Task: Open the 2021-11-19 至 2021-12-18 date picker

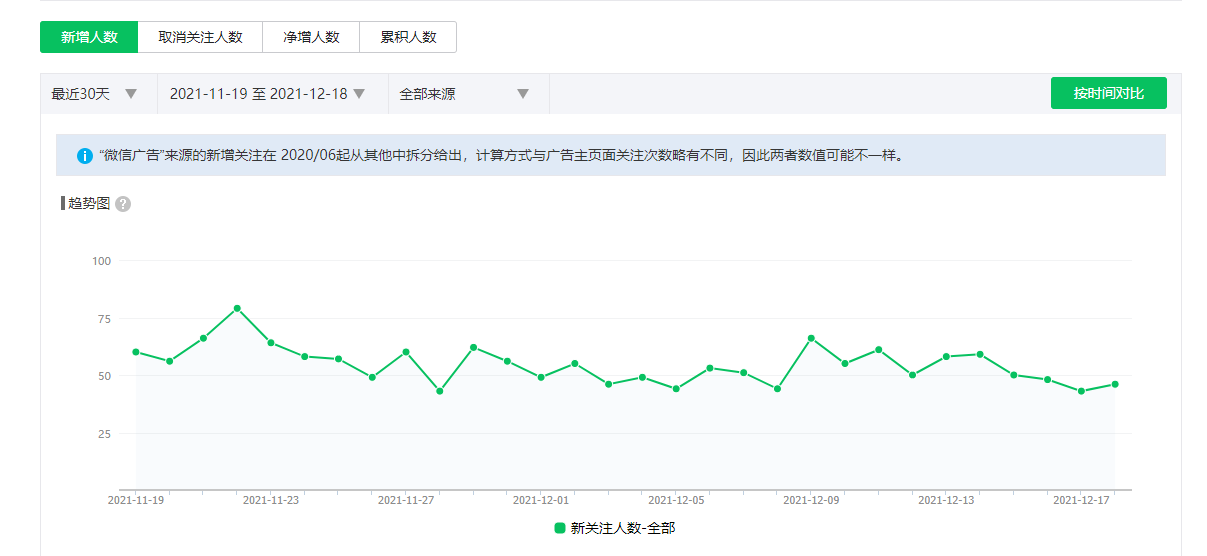Action: click(267, 94)
